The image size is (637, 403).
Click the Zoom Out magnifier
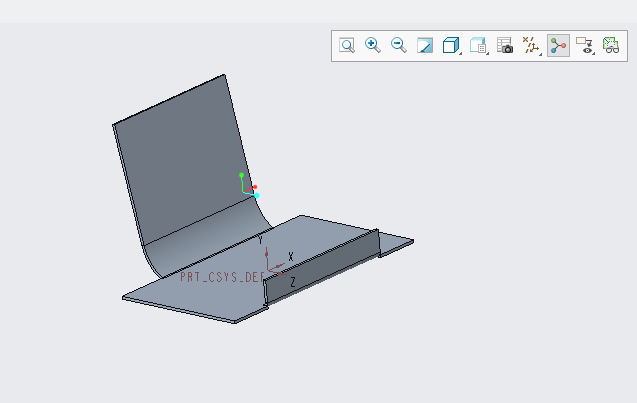(399, 46)
